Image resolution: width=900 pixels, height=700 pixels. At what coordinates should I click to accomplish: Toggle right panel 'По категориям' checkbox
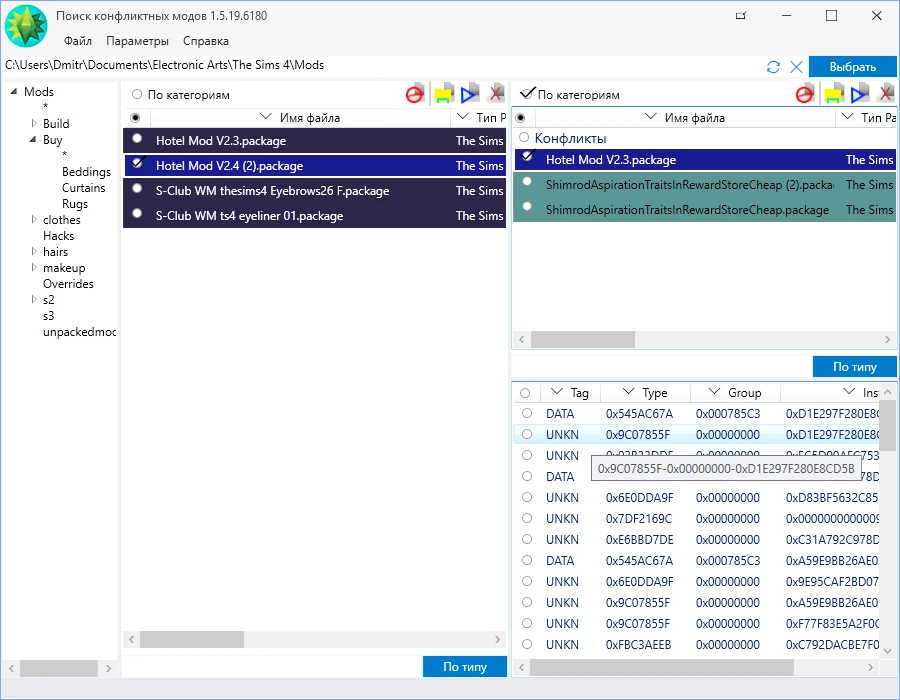[x=527, y=94]
